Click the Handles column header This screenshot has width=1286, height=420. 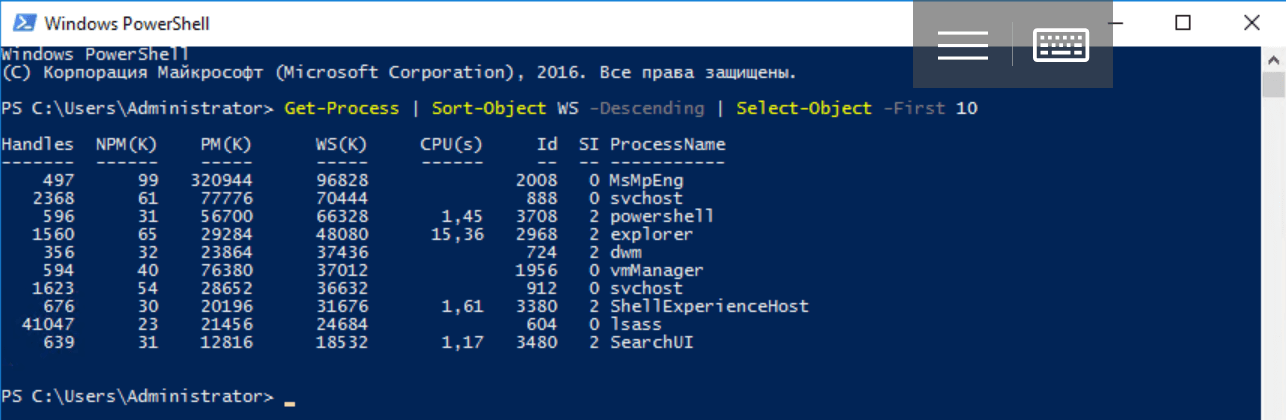38,145
